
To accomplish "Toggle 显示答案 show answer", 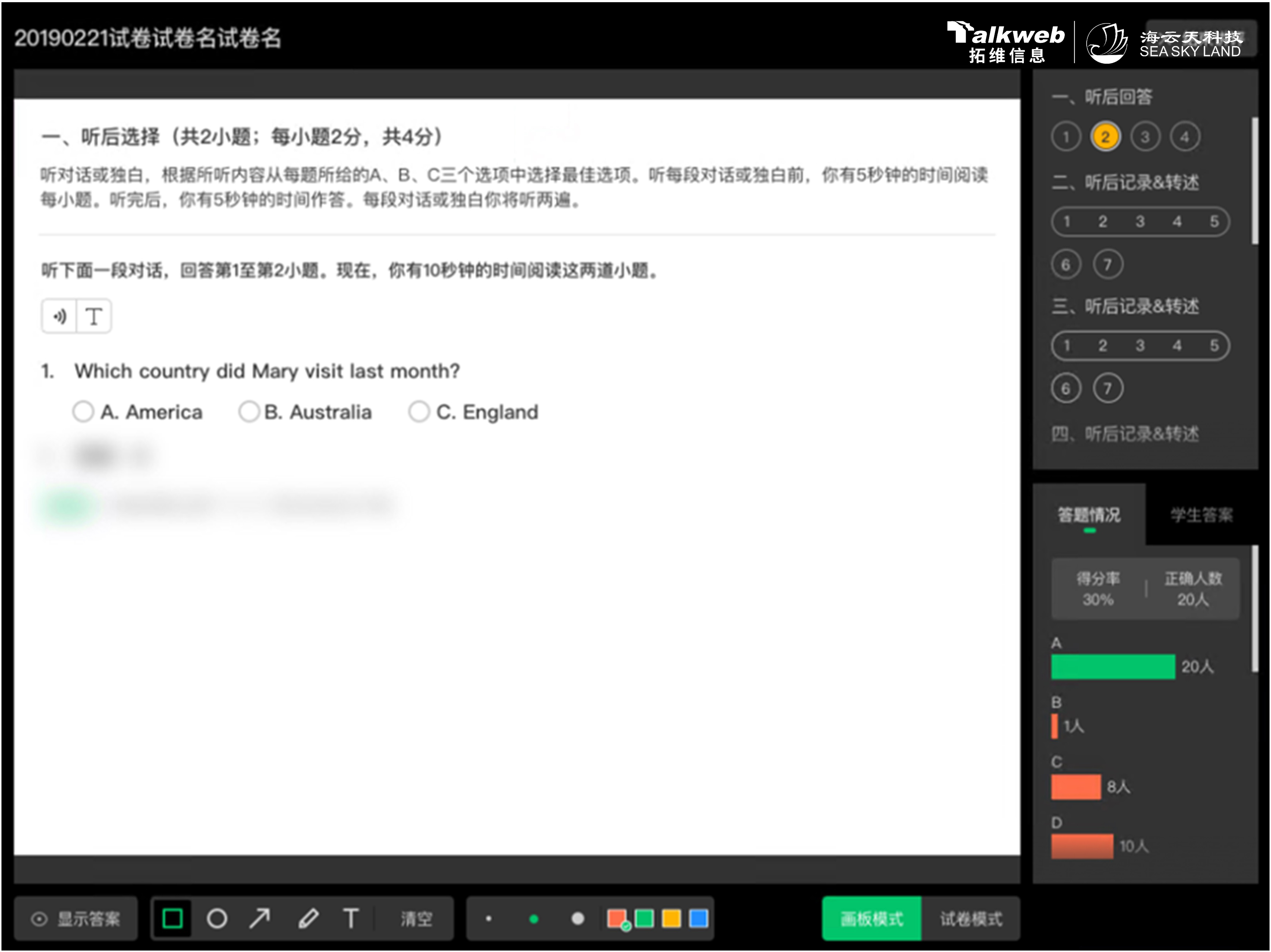I will click(76, 919).
